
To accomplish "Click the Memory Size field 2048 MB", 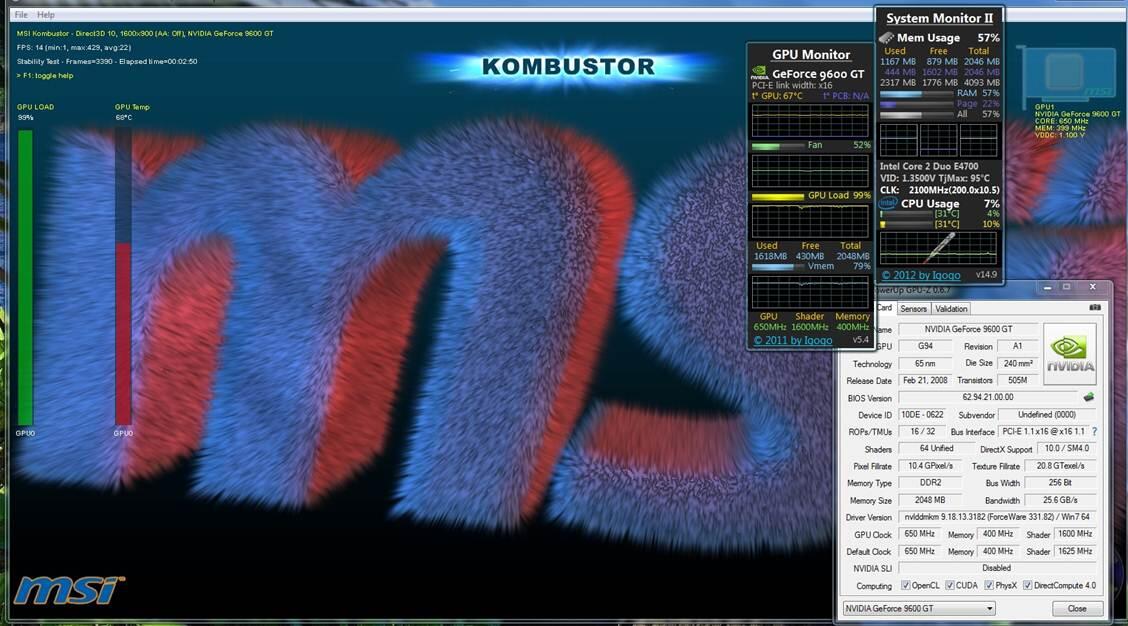I will [x=930, y=500].
